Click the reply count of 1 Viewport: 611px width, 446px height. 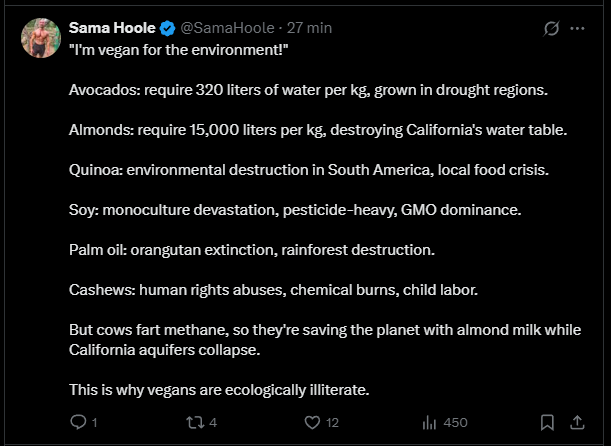point(94,423)
